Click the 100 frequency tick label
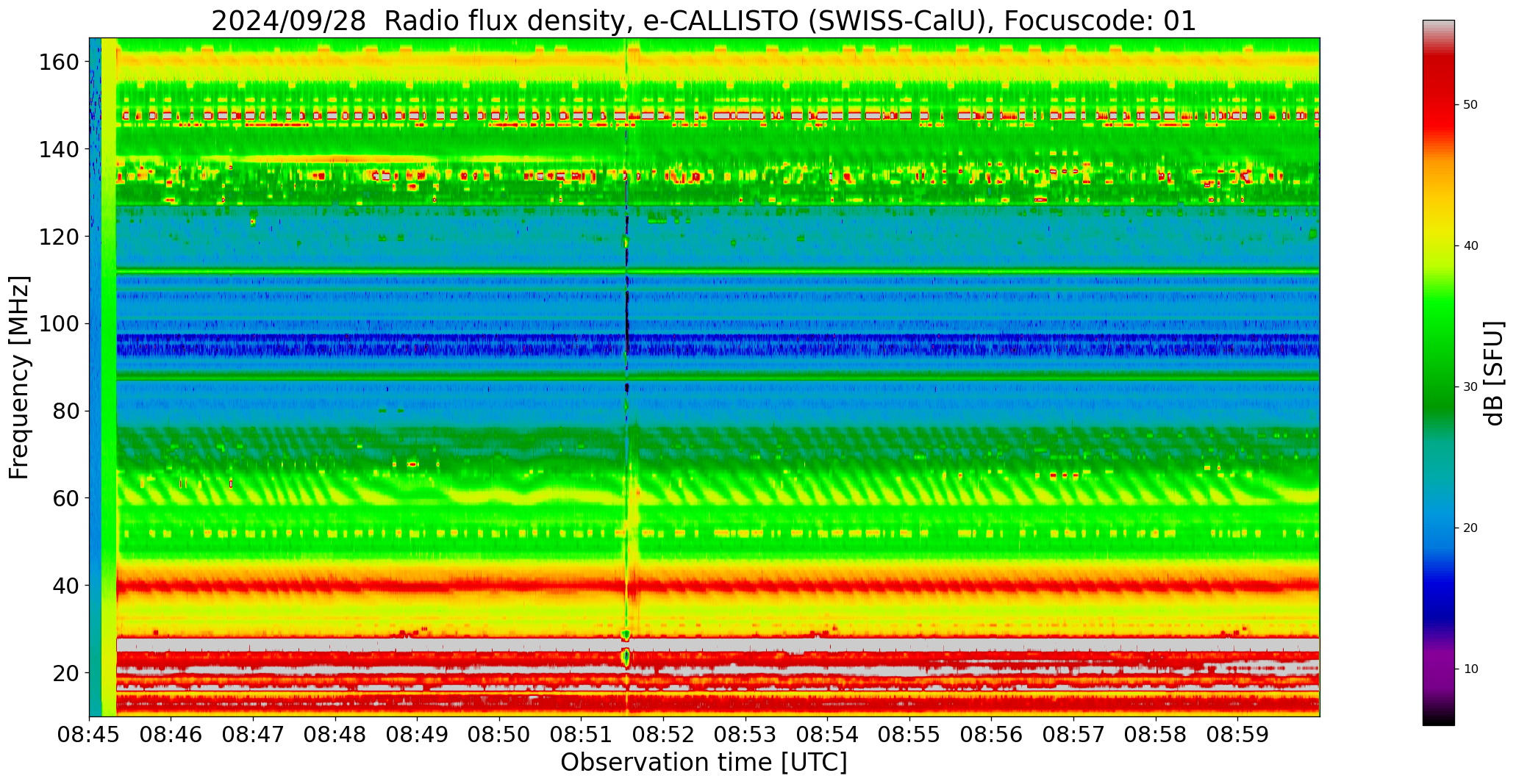 [x=59, y=324]
